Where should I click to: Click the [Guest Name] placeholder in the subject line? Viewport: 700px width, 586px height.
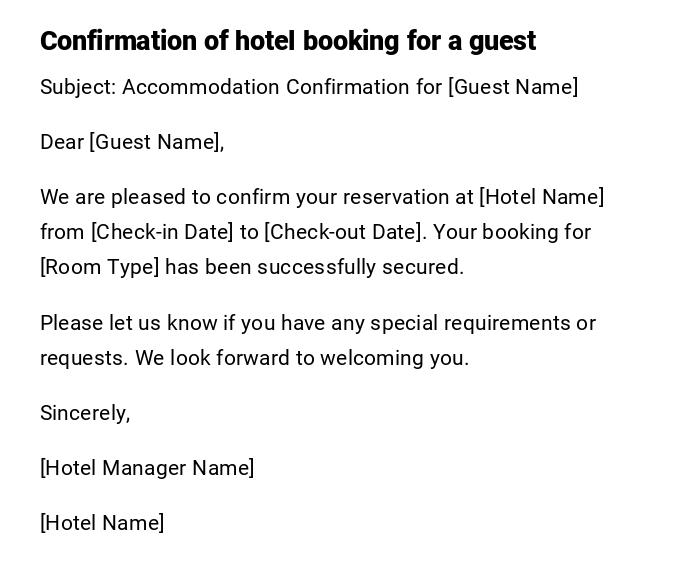pos(513,87)
